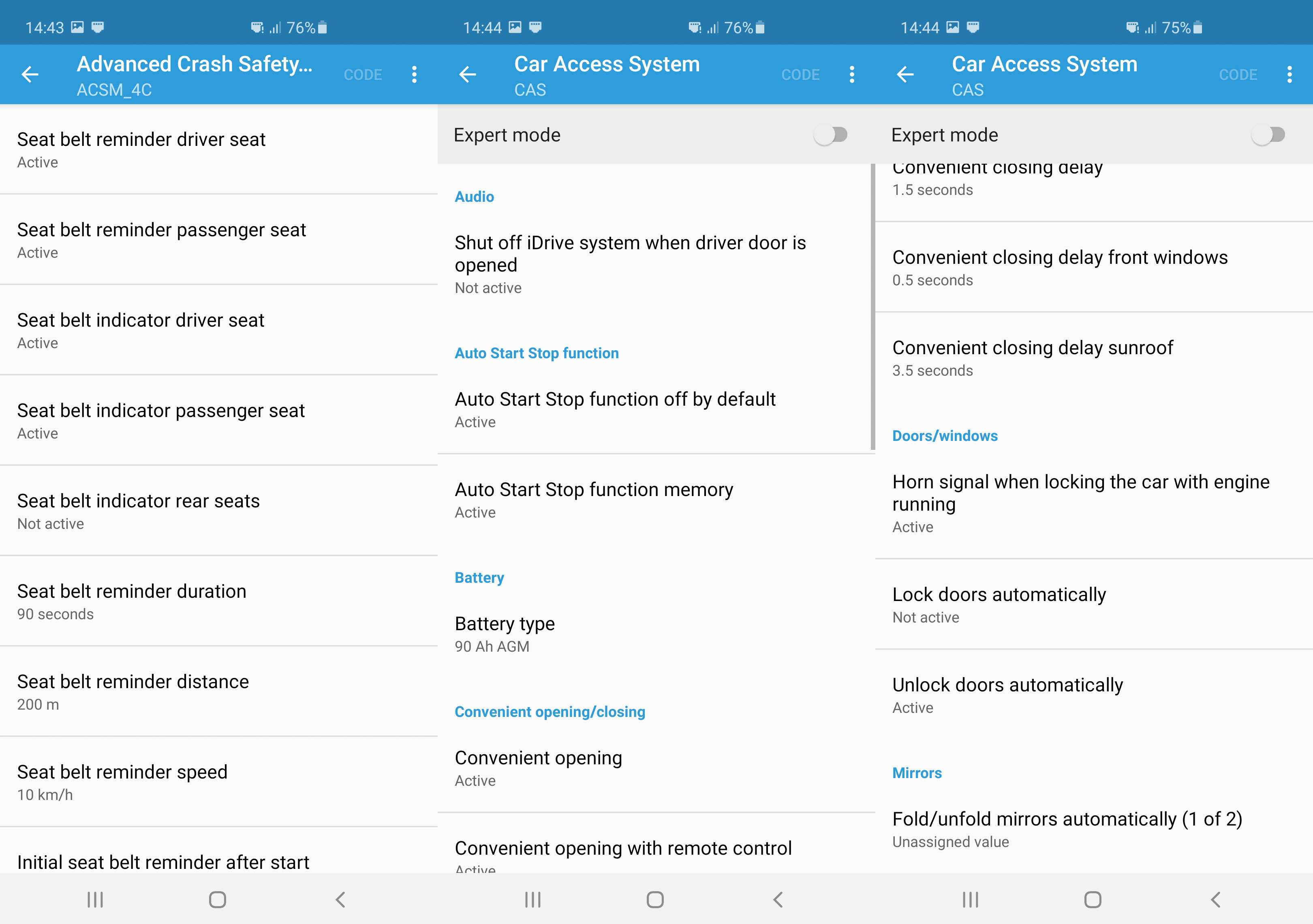1313x924 pixels.
Task: Enable Expert mode switch on middle screen
Action: tap(831, 135)
